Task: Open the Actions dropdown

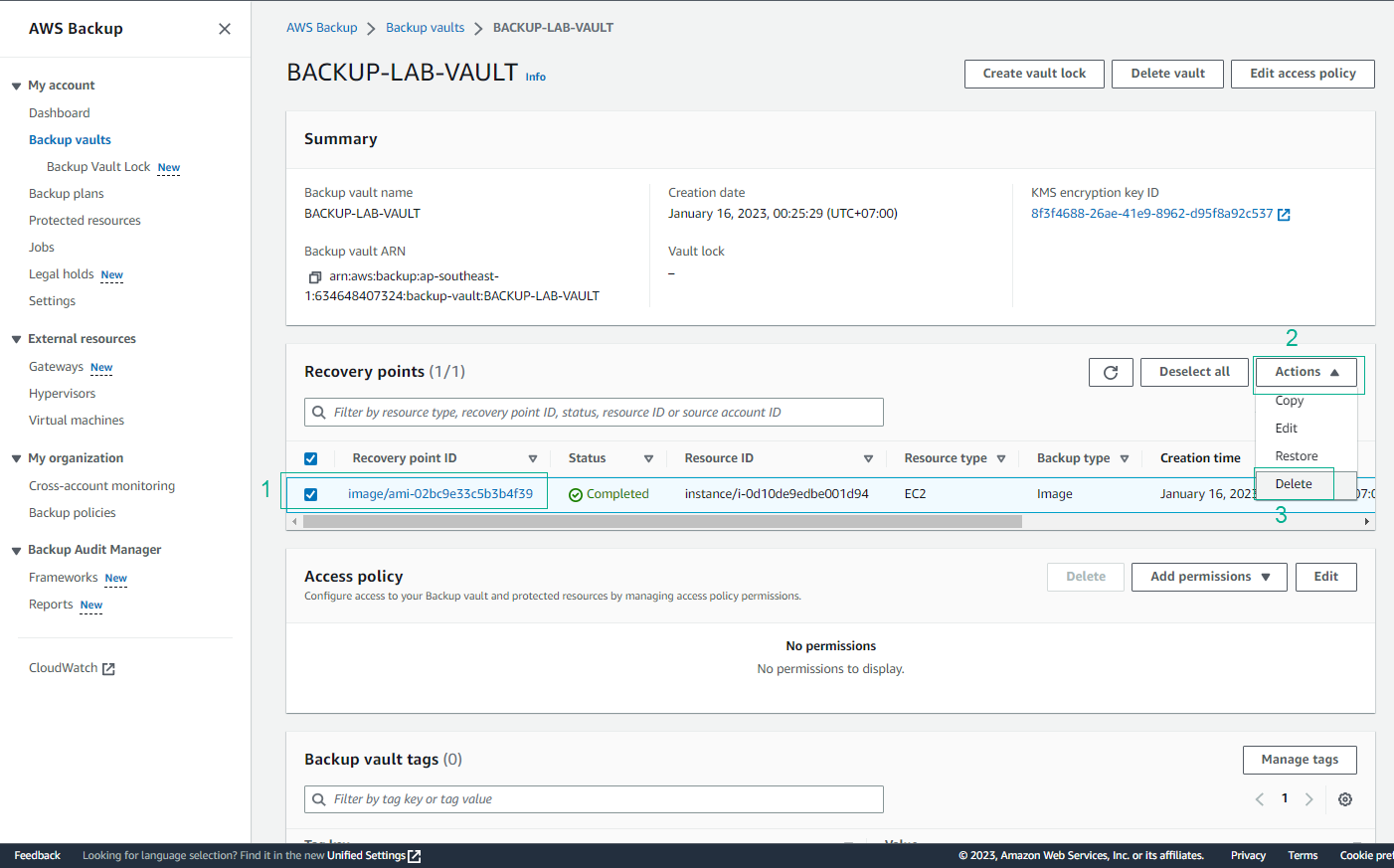Action: 1307,372
